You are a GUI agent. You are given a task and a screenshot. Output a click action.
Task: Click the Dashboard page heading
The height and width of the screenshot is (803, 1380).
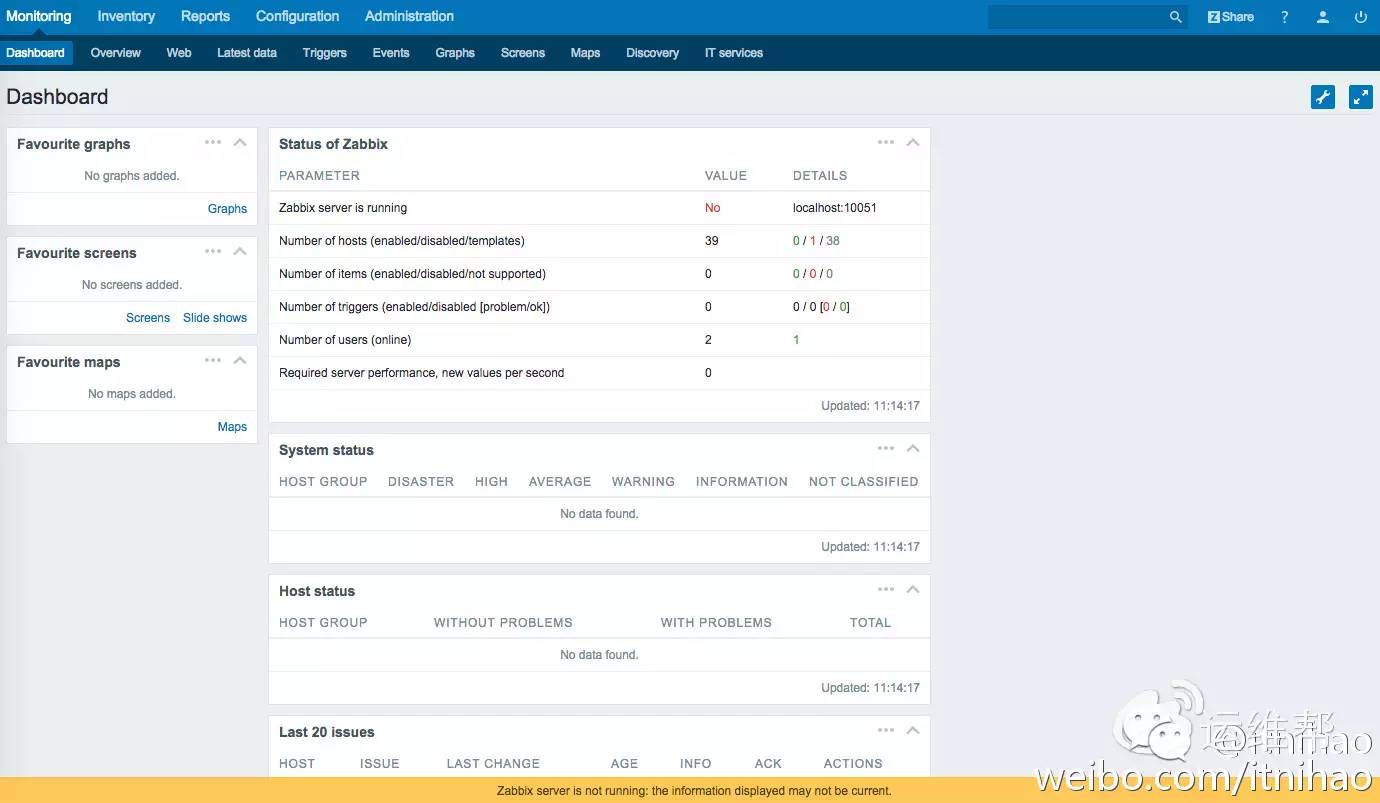(57, 97)
